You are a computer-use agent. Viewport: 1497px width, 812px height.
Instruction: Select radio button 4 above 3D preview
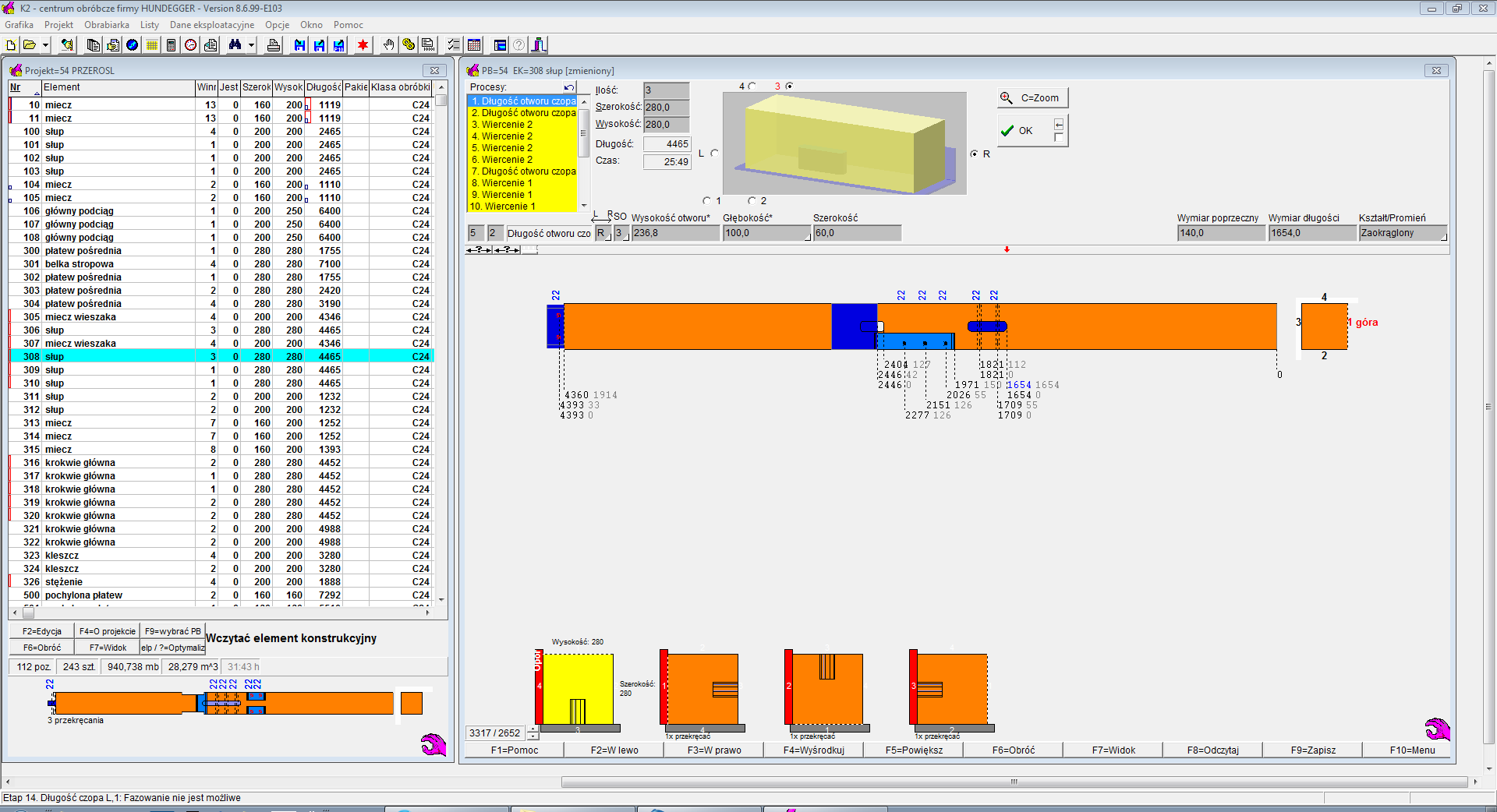coord(752,86)
